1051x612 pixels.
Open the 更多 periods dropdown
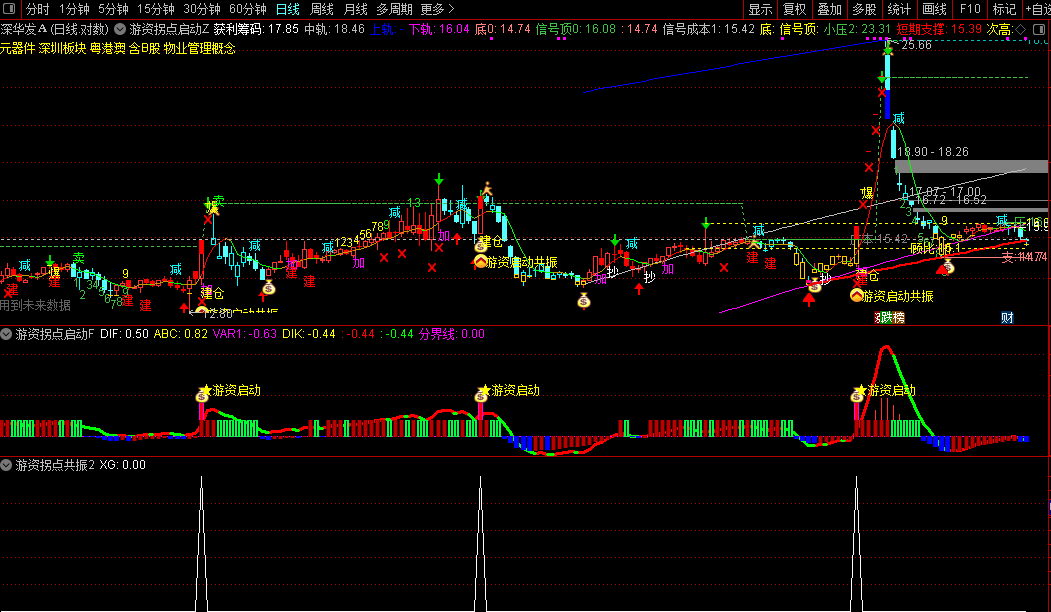coord(437,9)
